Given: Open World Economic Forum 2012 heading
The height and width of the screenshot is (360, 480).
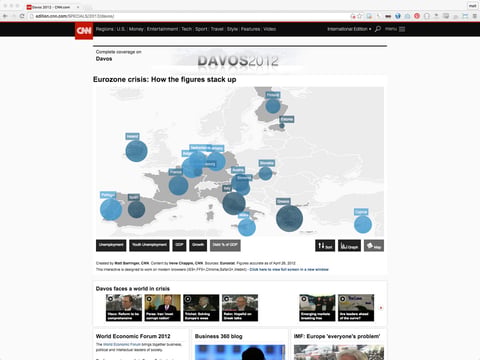Looking at the screenshot, I should [133, 336].
